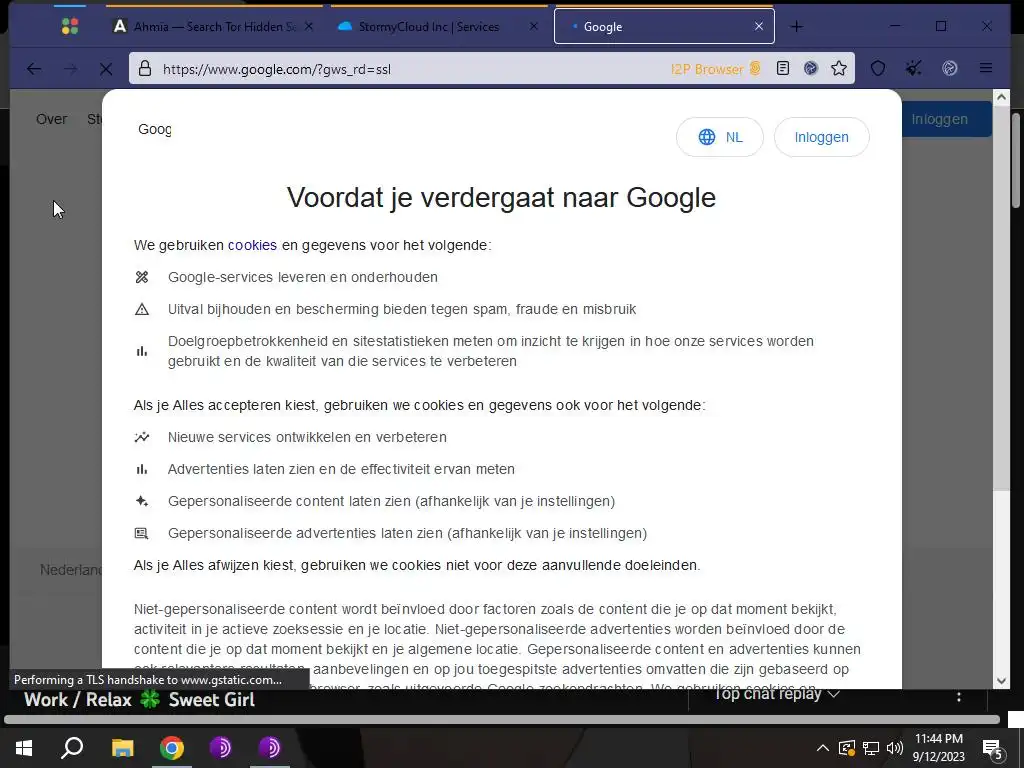Click the colorful apps icon before tabs
Image resolution: width=1024 pixels, height=768 pixels.
[70, 26]
